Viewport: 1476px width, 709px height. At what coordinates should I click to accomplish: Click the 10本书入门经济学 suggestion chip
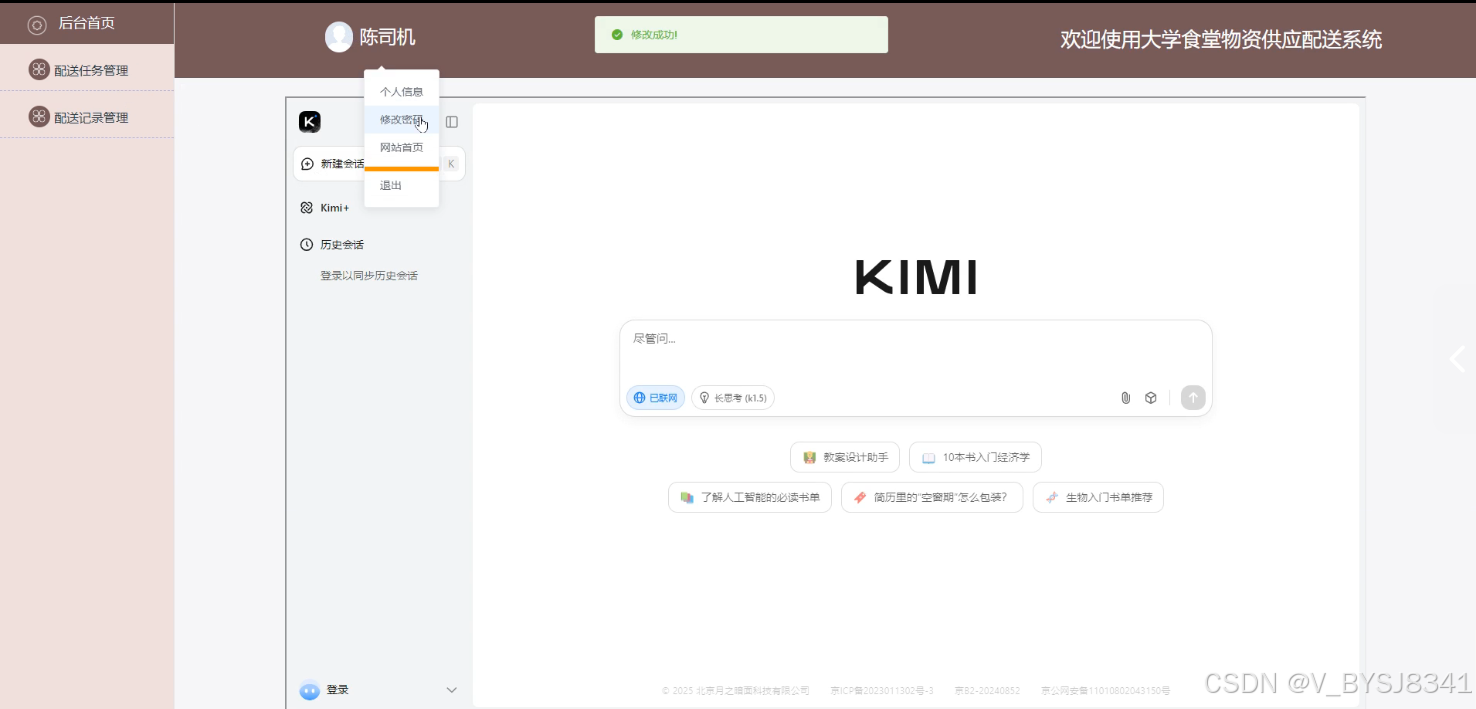click(x=975, y=457)
